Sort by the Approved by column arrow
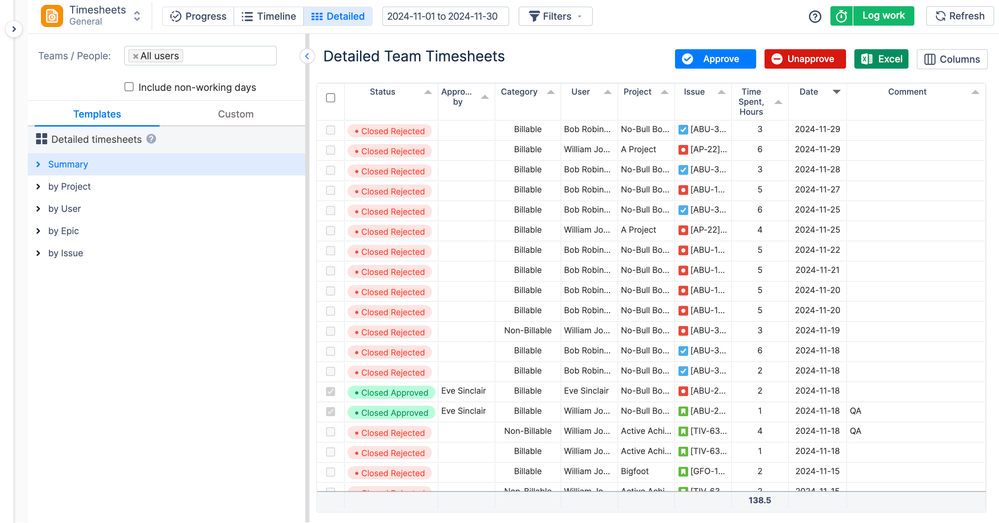999x523 pixels. pyautogui.click(x=485, y=97)
